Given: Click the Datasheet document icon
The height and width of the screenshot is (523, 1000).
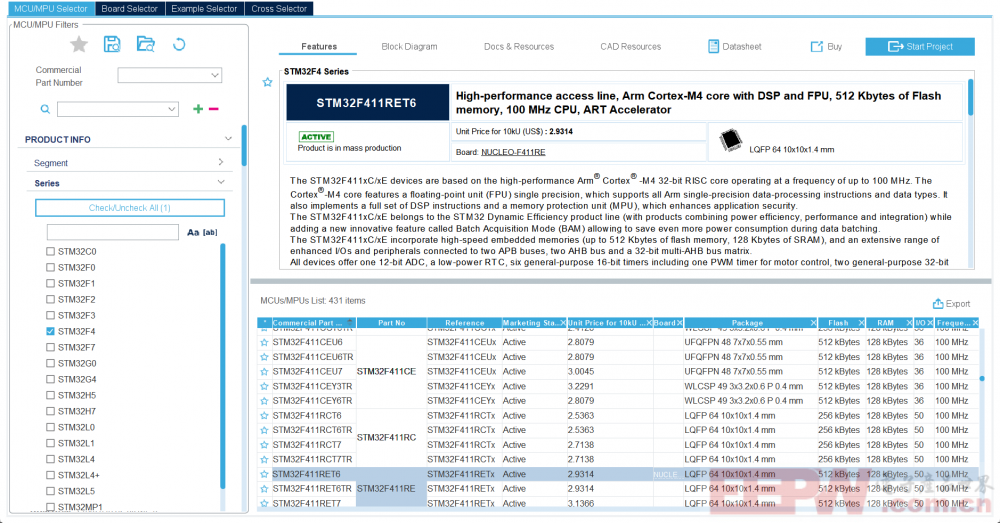Looking at the screenshot, I should pos(714,47).
